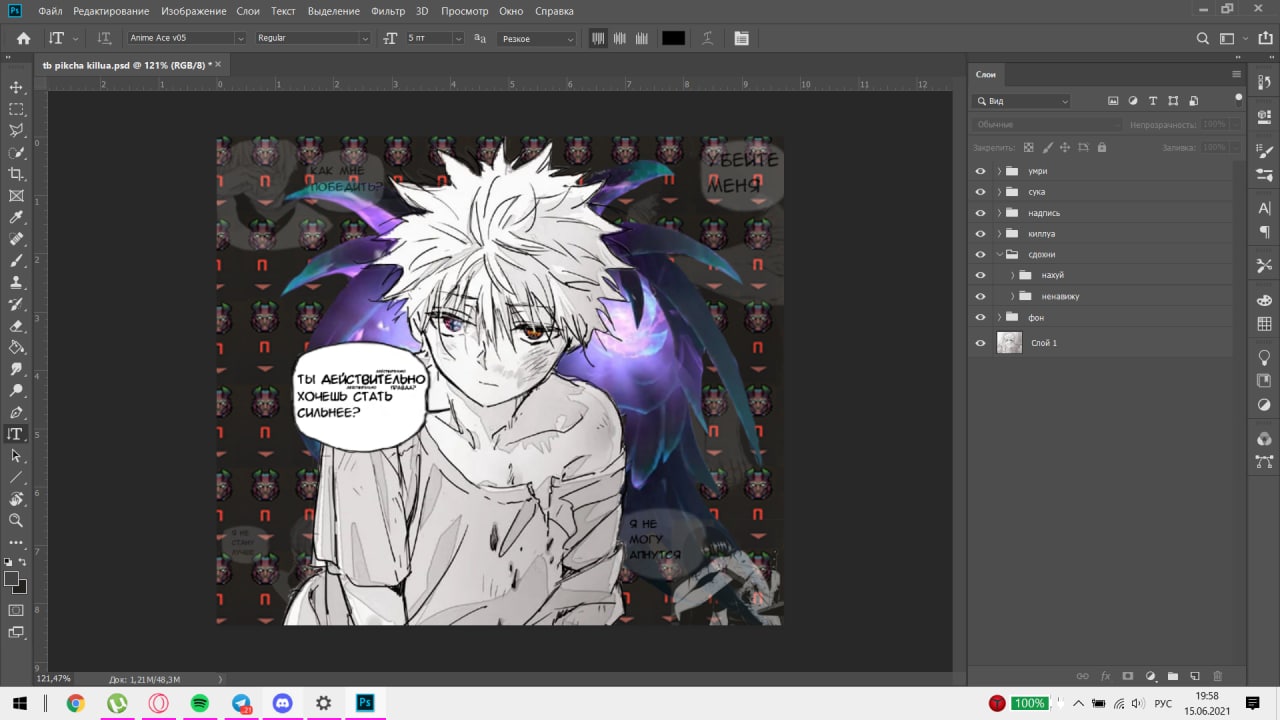
Task: Open the font size 5 пт dropdown
Action: pos(459,38)
